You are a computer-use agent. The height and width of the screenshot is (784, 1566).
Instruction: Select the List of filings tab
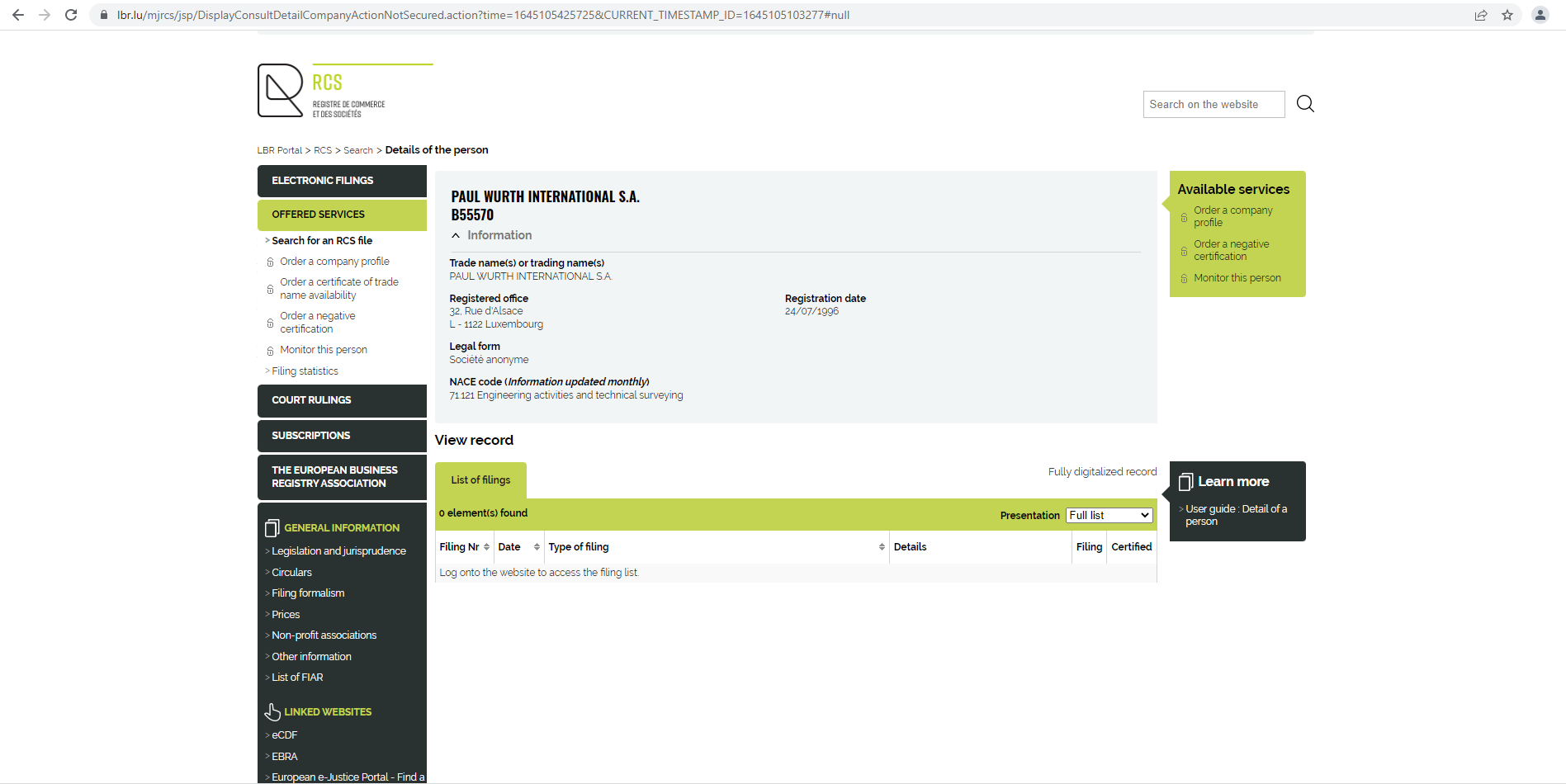point(480,480)
